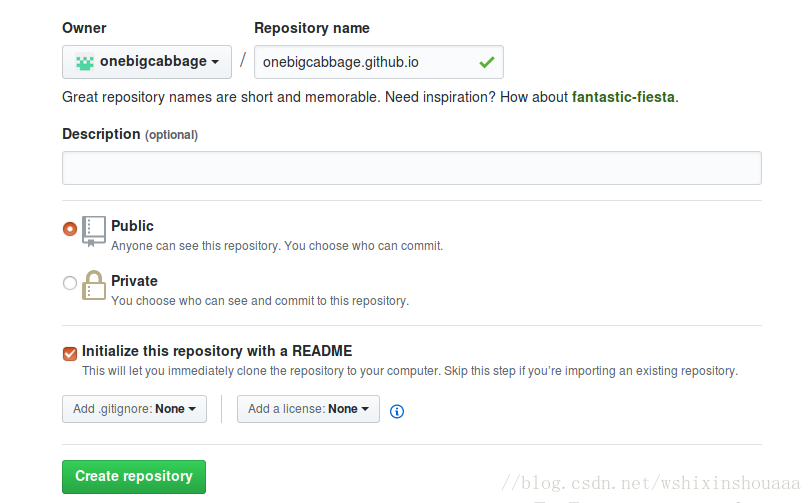Screen dimensions: 812x503
Task: Click the "Description" field label
Action: click(101, 134)
